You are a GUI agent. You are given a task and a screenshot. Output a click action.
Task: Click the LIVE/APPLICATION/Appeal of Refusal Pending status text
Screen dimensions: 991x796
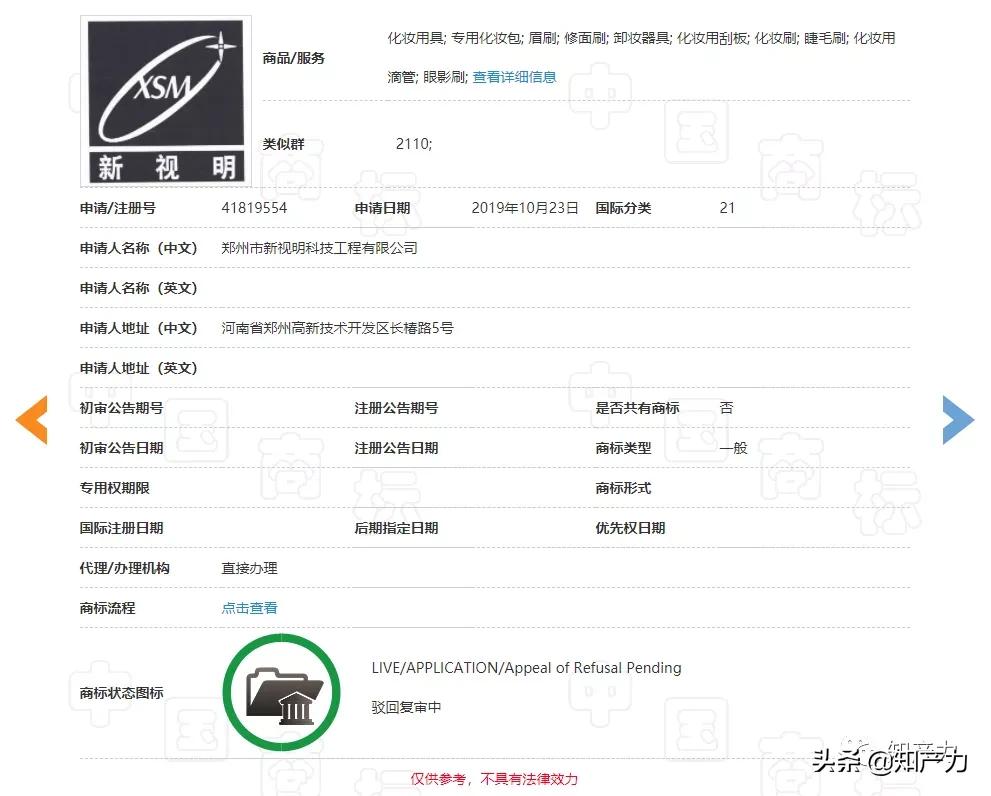527,667
